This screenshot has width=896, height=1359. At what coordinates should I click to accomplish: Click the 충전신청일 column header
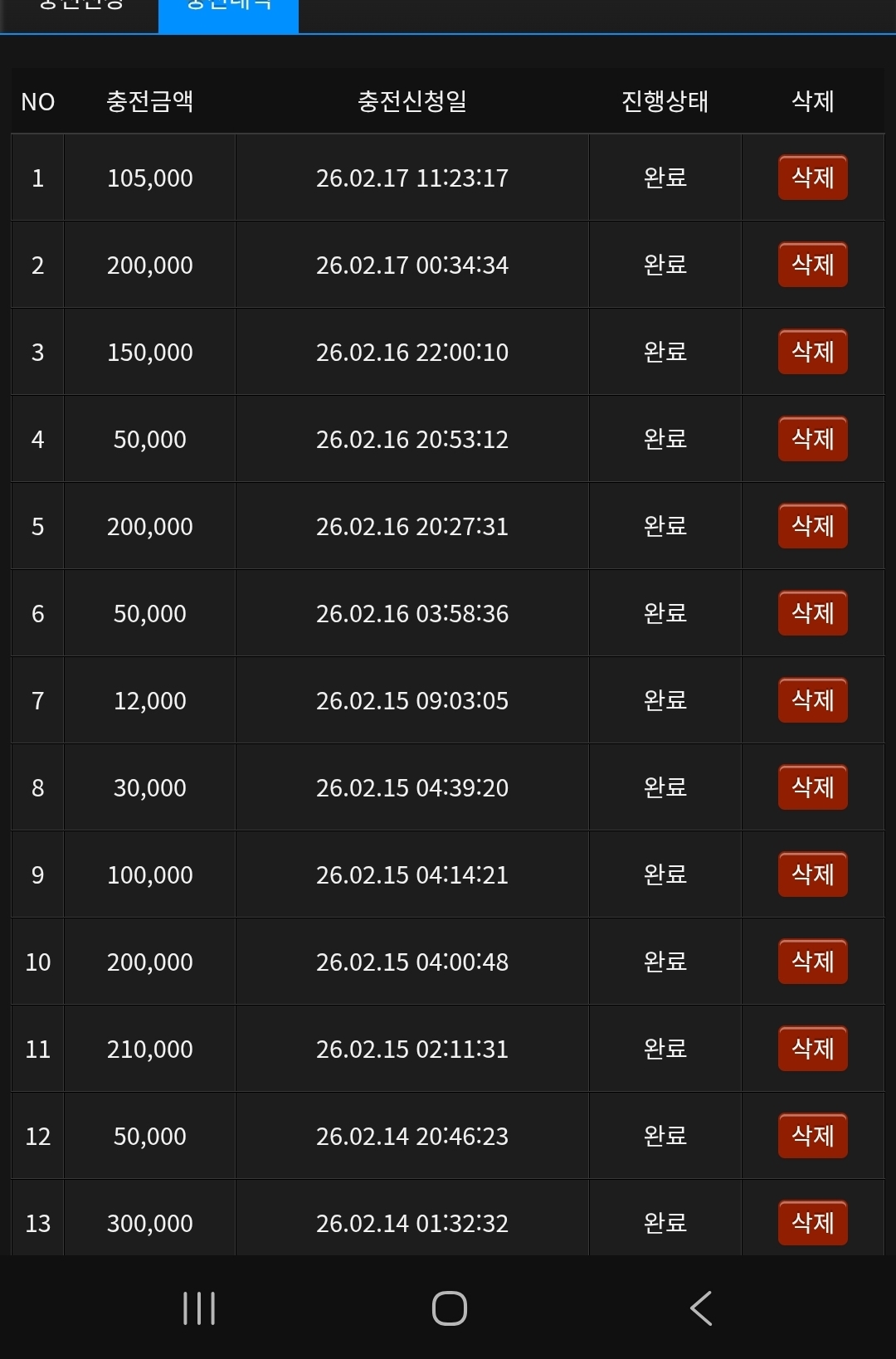(411, 101)
